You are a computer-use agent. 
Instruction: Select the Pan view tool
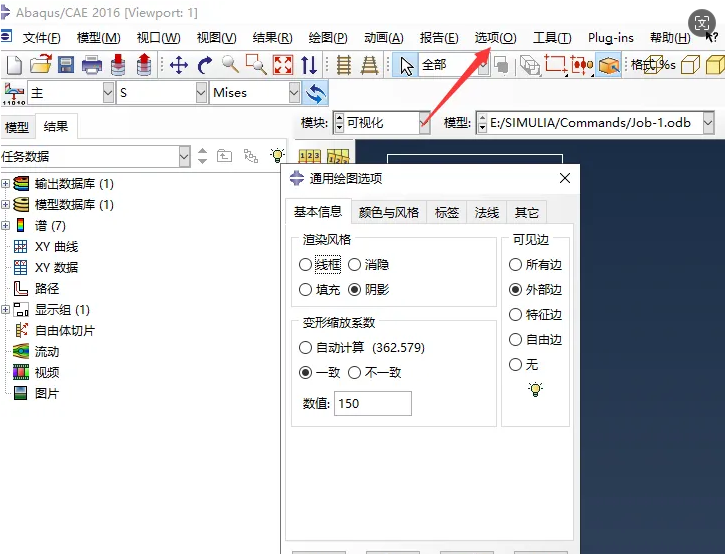[179, 65]
